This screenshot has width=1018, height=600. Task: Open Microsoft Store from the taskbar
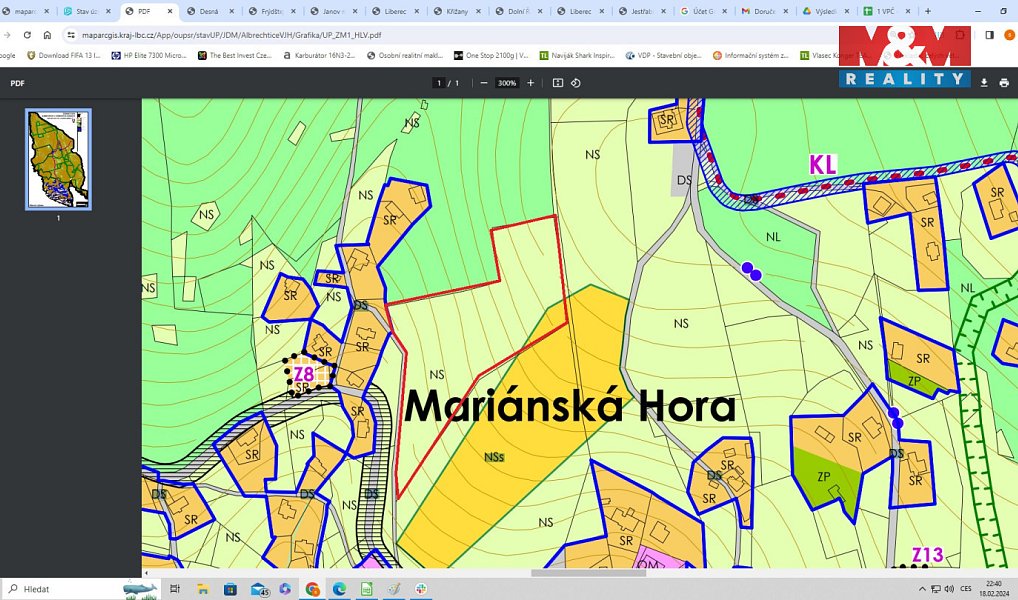pos(230,589)
